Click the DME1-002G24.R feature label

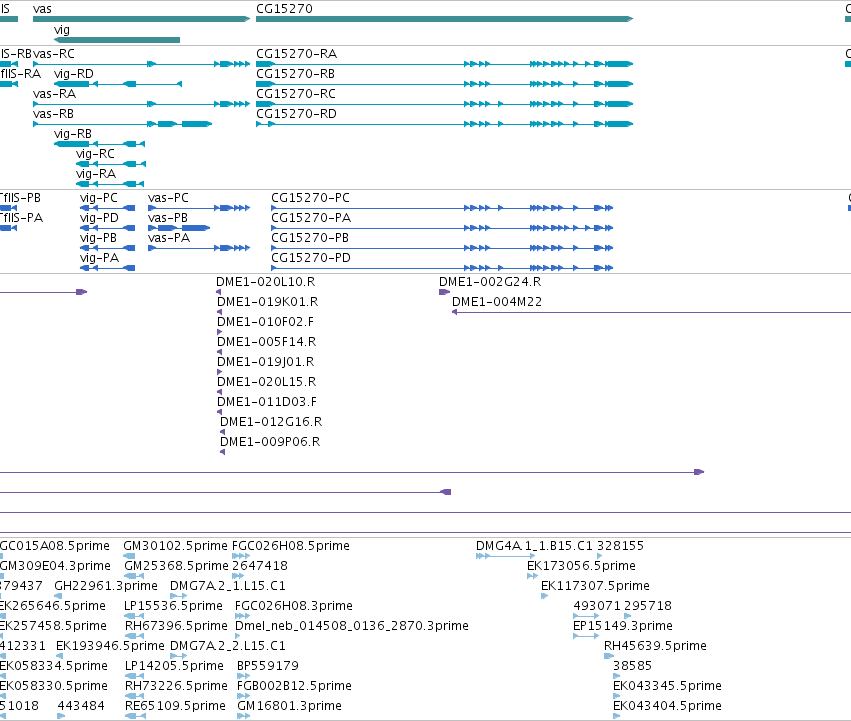[490, 282]
